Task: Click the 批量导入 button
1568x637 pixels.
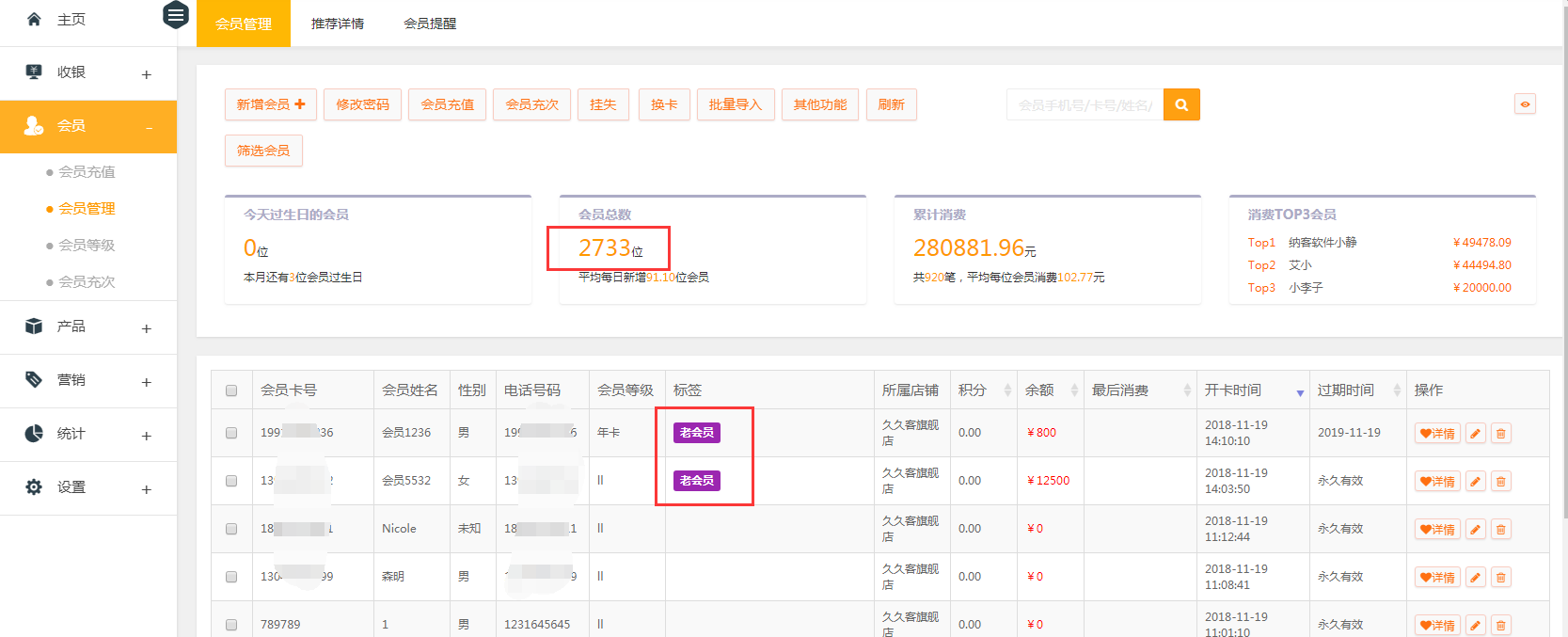Action: pyautogui.click(x=735, y=104)
